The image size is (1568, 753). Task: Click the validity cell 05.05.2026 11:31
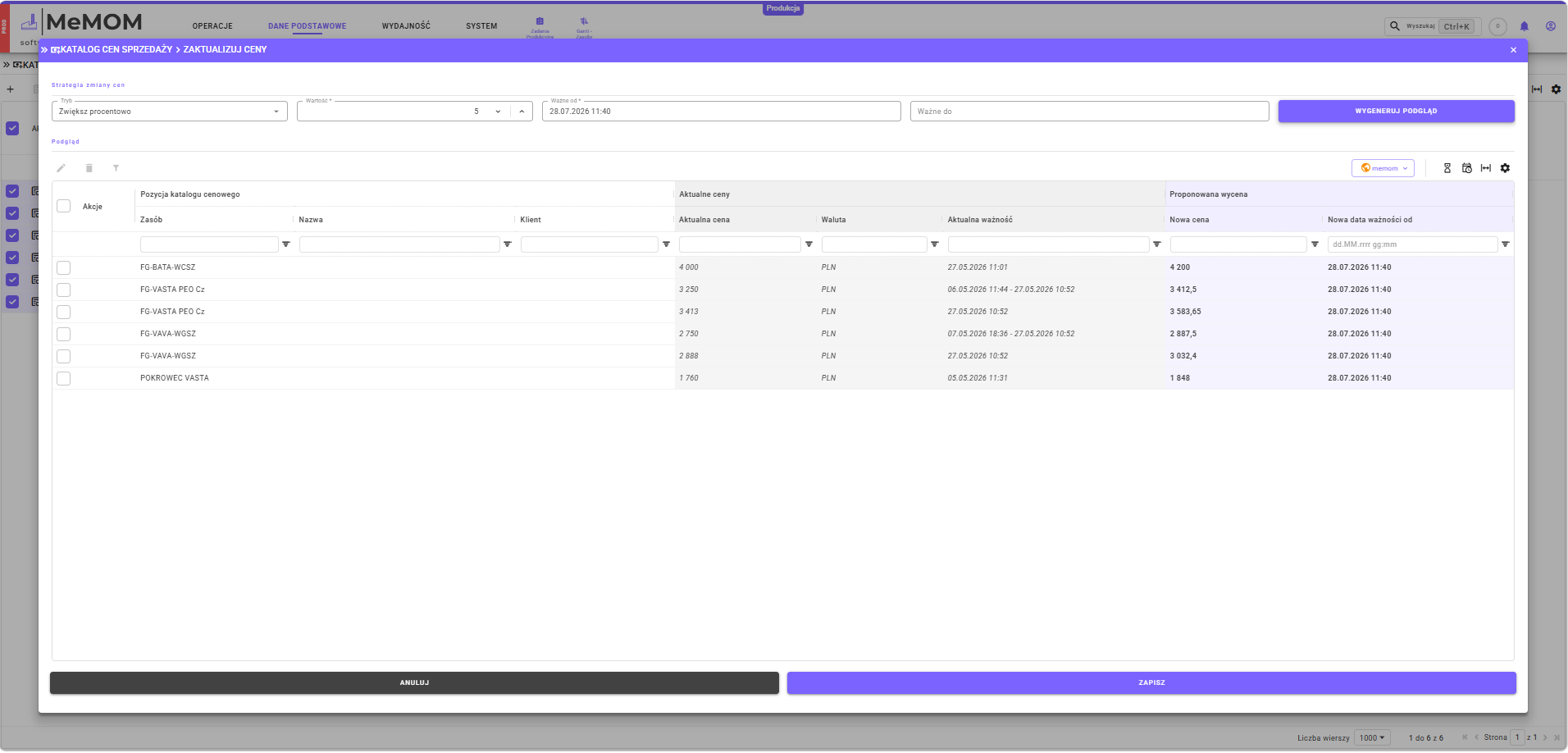coord(978,378)
